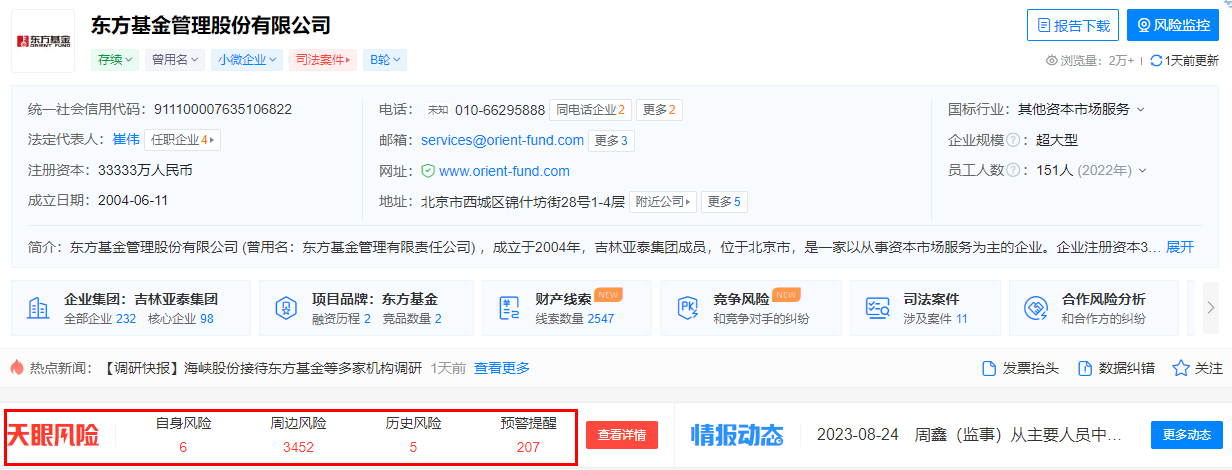
Task: Expand 其他资本市场服务 industry dropdown
Action: 1081,109
